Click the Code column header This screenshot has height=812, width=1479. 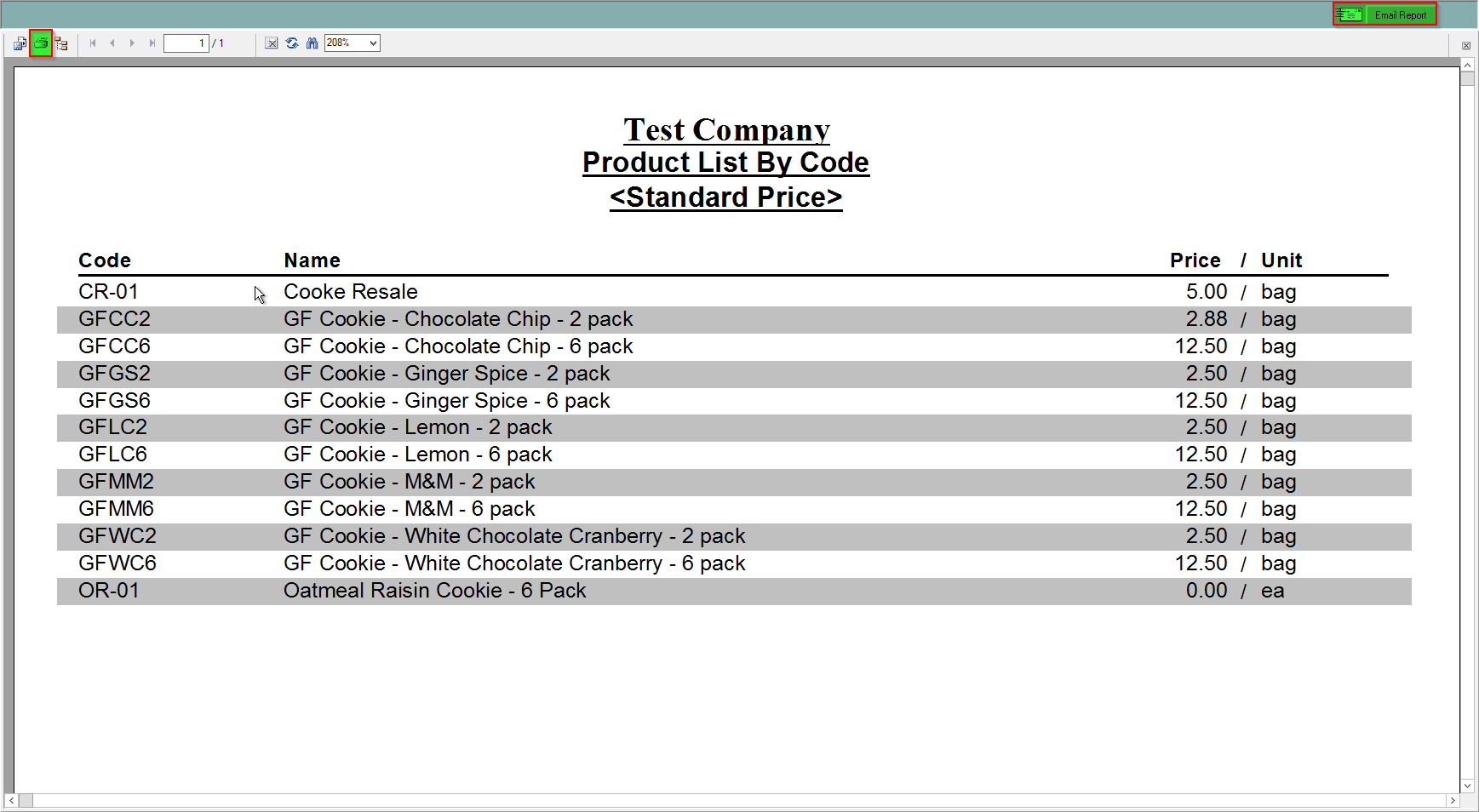[105, 260]
